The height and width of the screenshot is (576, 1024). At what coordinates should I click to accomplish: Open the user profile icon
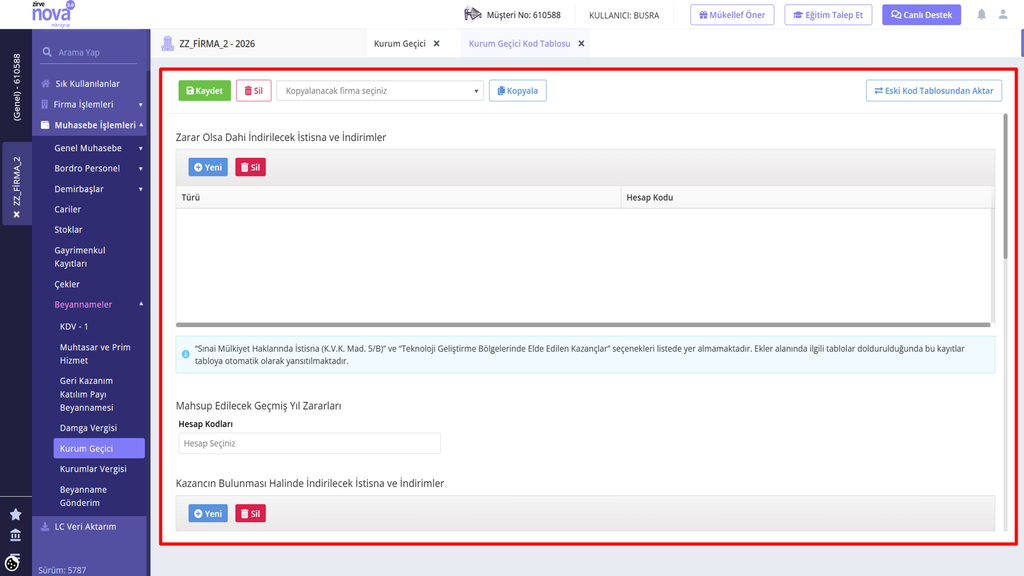(1003, 14)
